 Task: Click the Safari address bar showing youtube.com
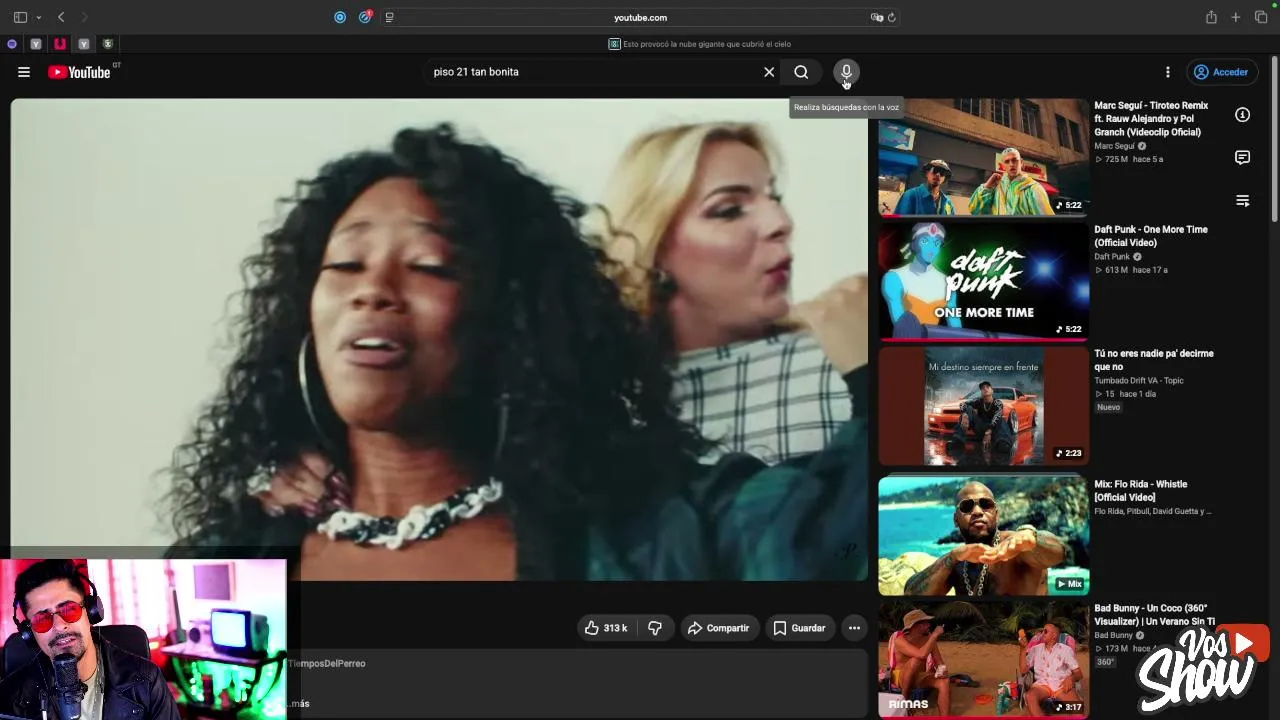pyautogui.click(x=640, y=17)
